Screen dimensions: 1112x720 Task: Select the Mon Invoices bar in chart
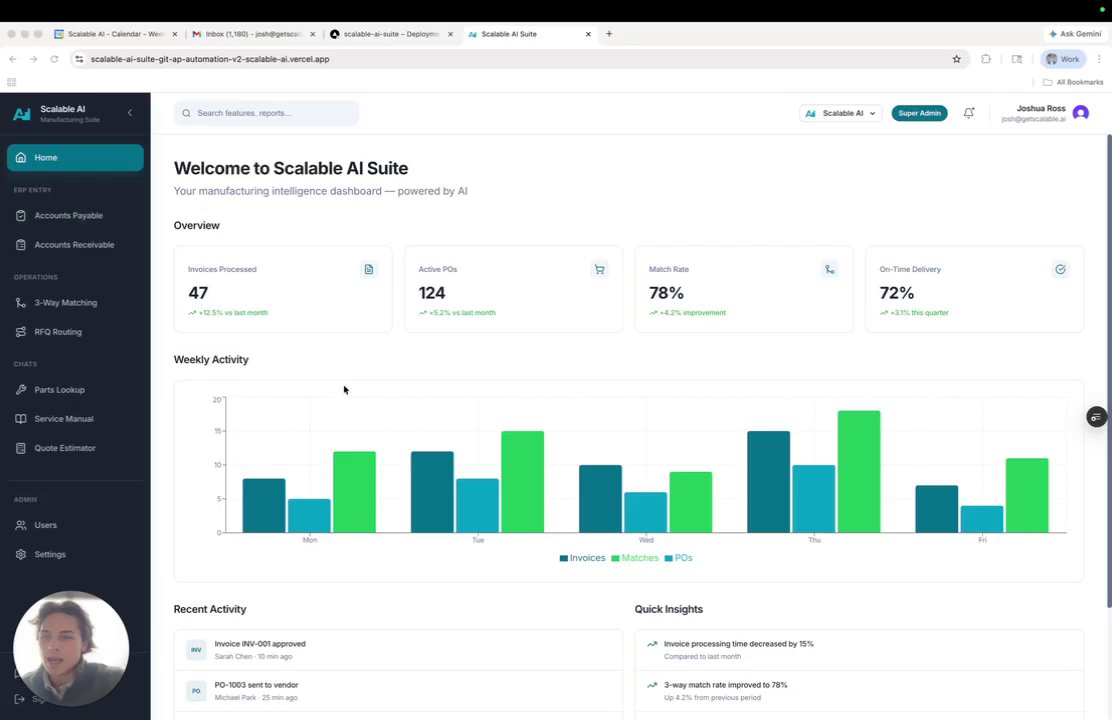coord(264,506)
